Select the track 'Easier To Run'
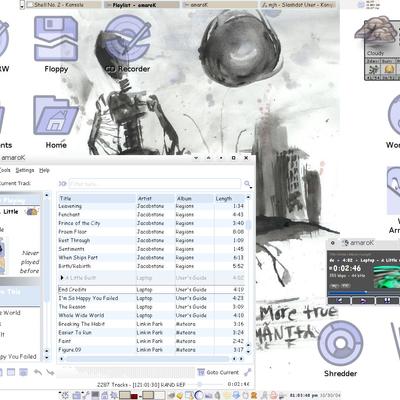Image resolution: width=400 pixels, height=400 pixels. tap(151, 333)
